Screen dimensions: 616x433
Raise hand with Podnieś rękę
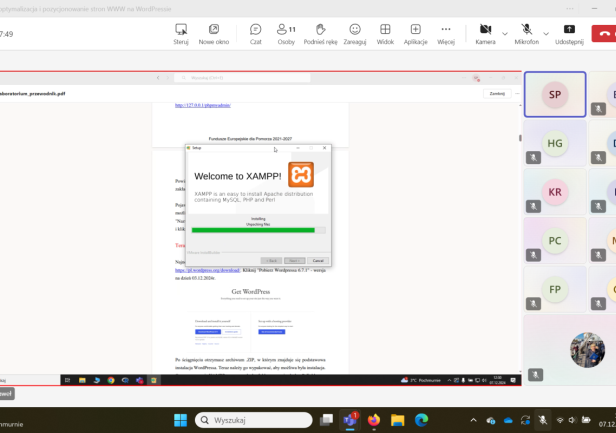320,34
